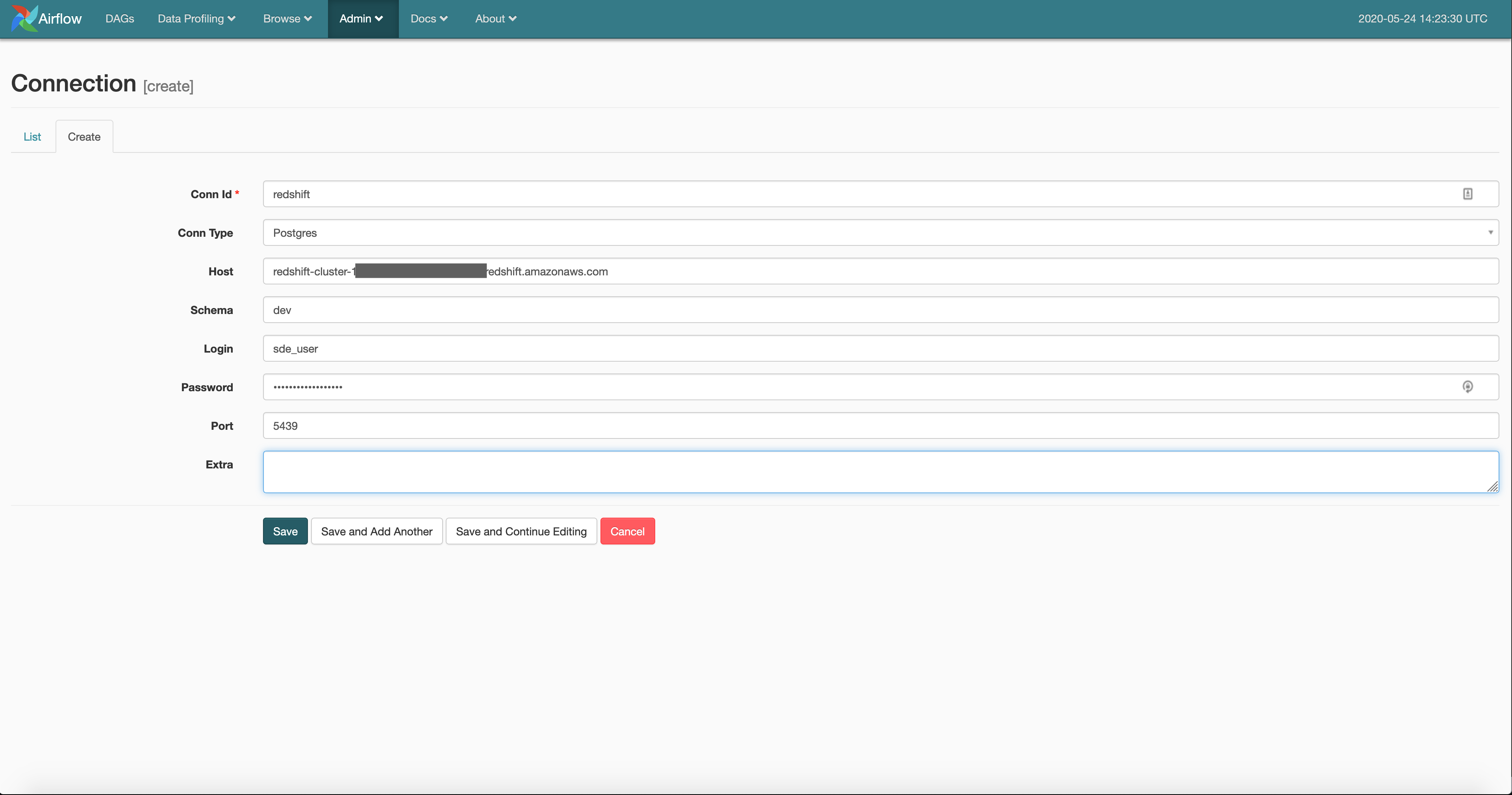Click the Save and Add Another button

tap(376, 531)
